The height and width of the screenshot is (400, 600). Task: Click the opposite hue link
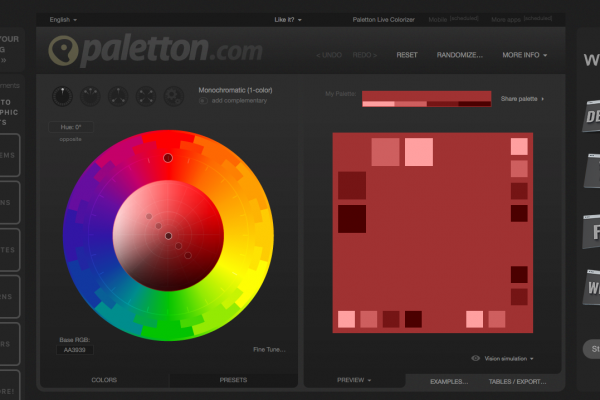70,139
